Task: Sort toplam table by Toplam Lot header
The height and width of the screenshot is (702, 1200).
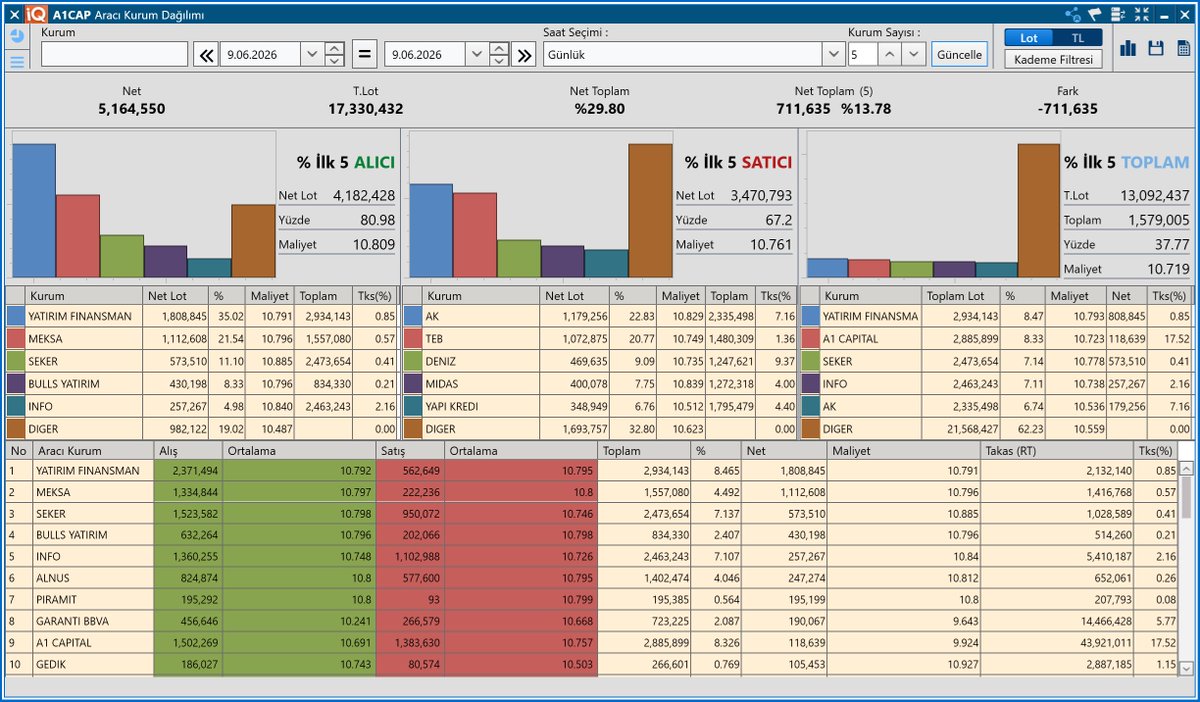Action: (x=961, y=296)
